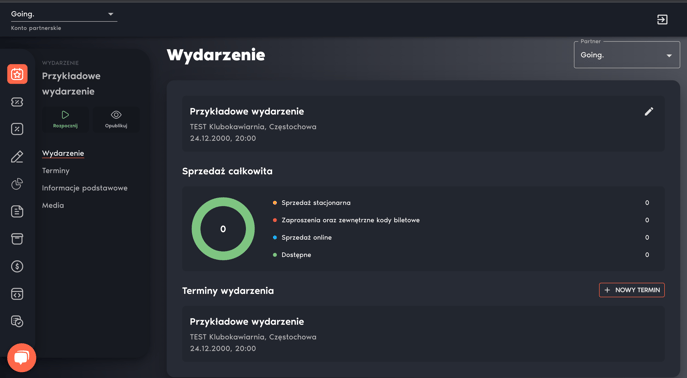Viewport: 687px width, 378px height.
Task: Open the document icon in the sidebar
Action: click(17, 212)
